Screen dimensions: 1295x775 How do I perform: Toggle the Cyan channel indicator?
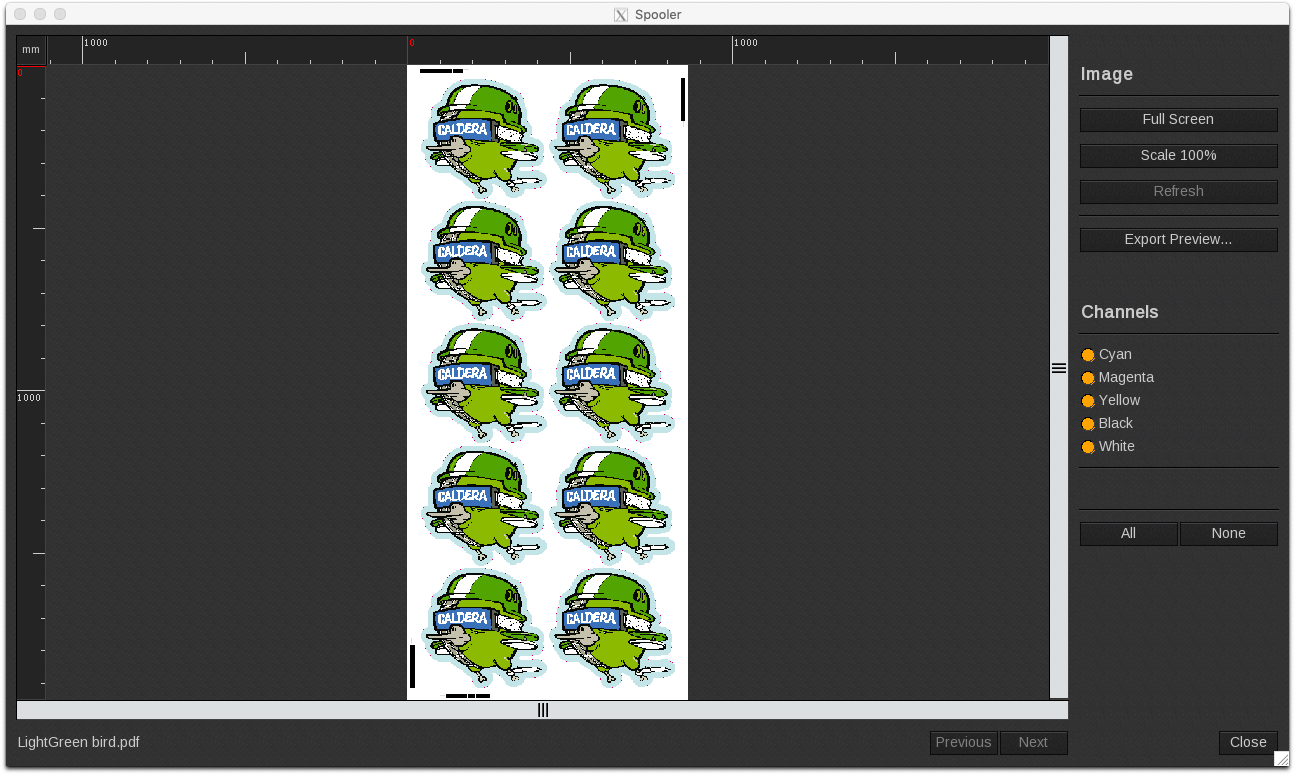(x=1088, y=354)
